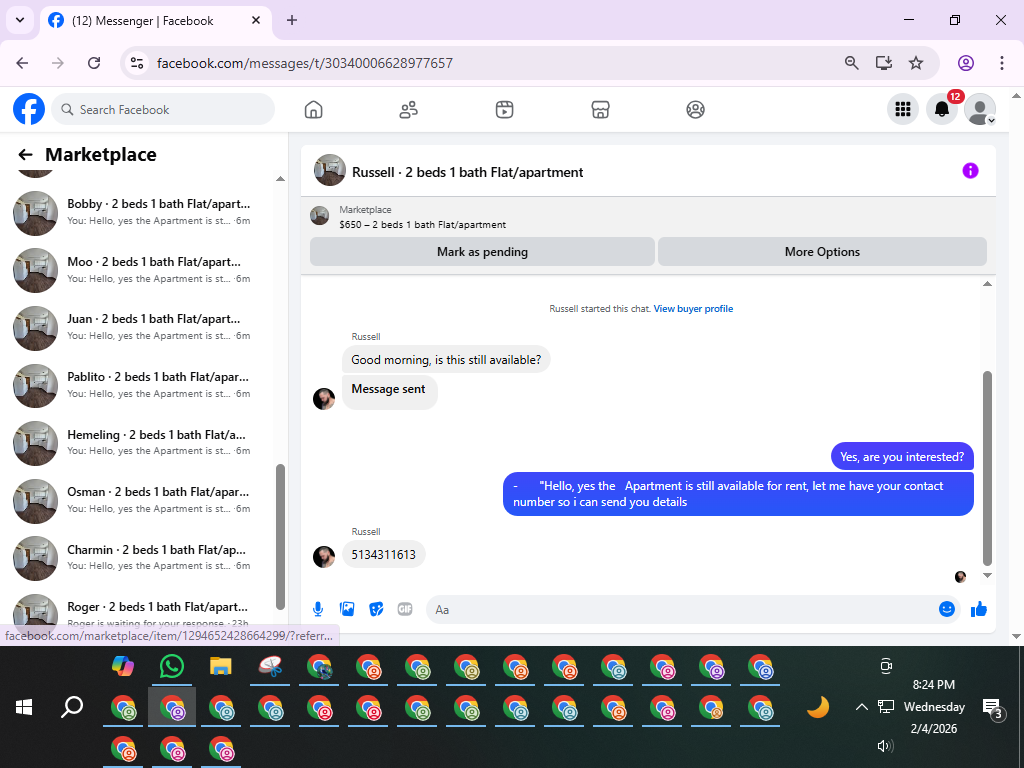This screenshot has height=768, width=1024.
Task: Open Pablito's conversation
Action: click(140, 385)
